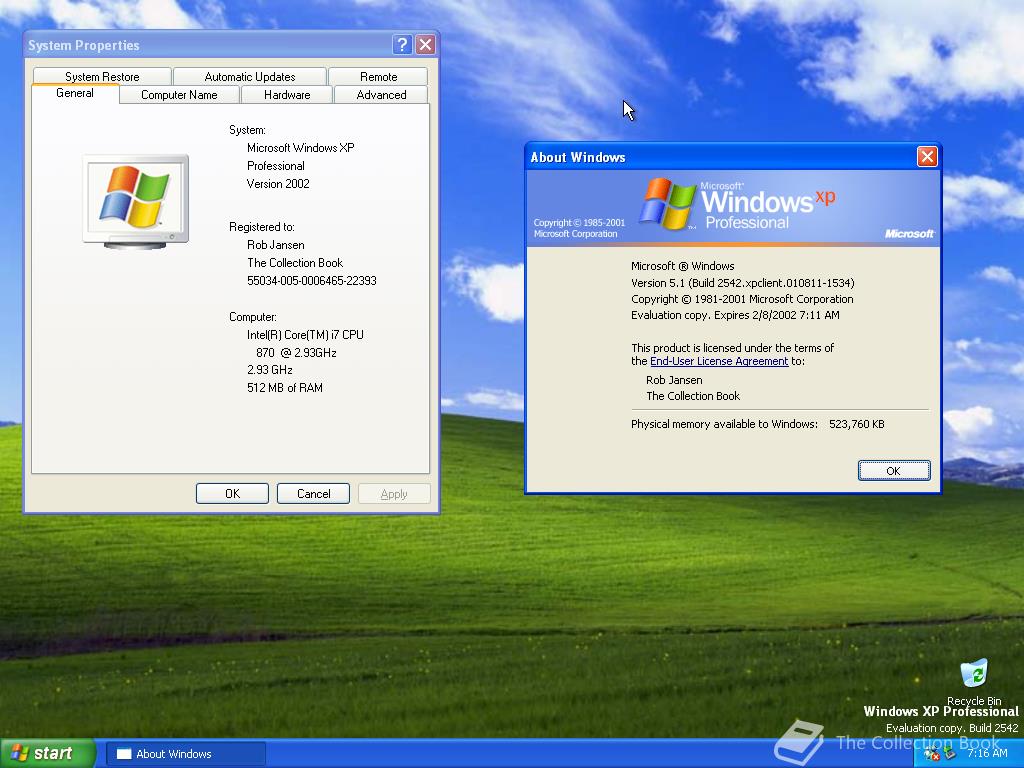This screenshot has height=768, width=1024.
Task: Click the System Properties help question-mark button
Action: point(402,44)
